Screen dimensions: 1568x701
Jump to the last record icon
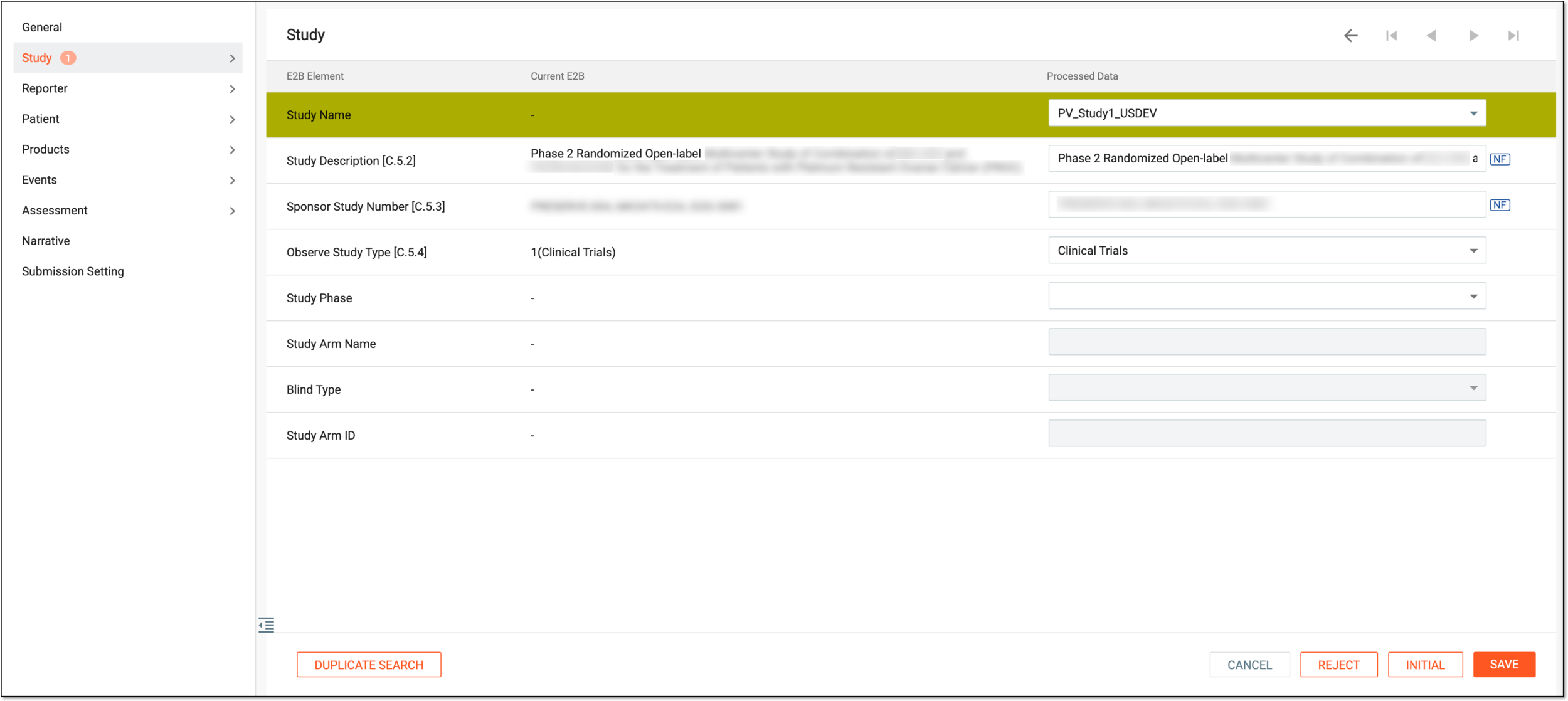1514,36
